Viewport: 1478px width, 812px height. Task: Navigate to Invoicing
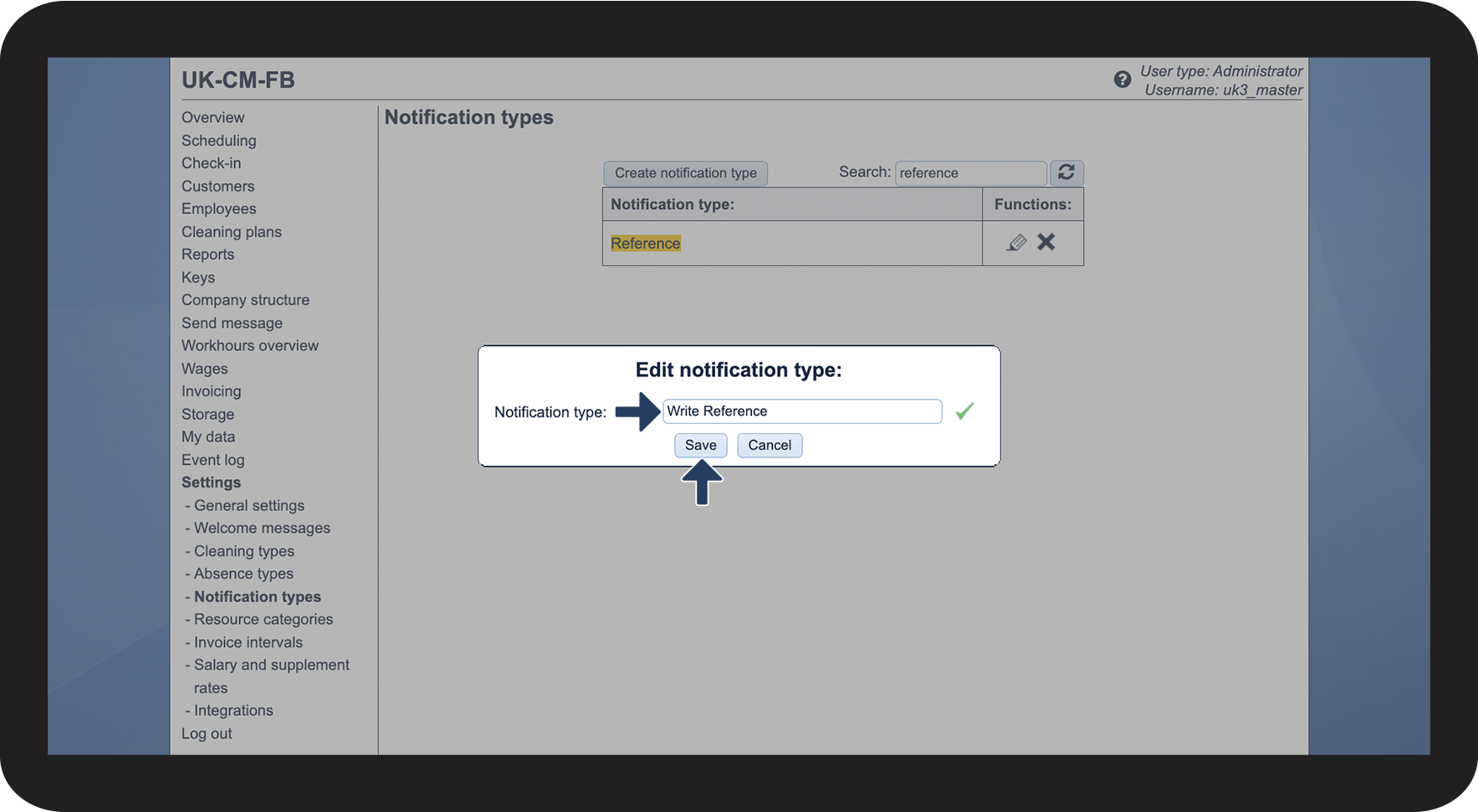[211, 391]
